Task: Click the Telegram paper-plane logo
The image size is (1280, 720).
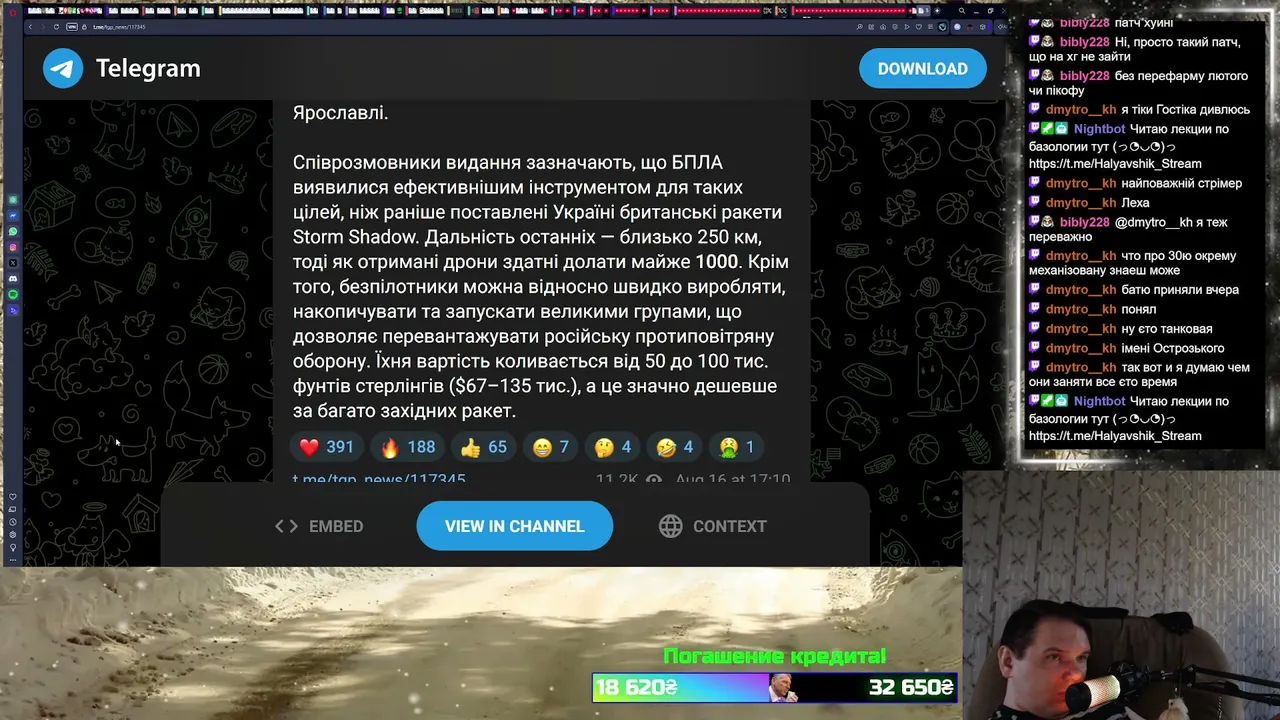Action: [63, 68]
